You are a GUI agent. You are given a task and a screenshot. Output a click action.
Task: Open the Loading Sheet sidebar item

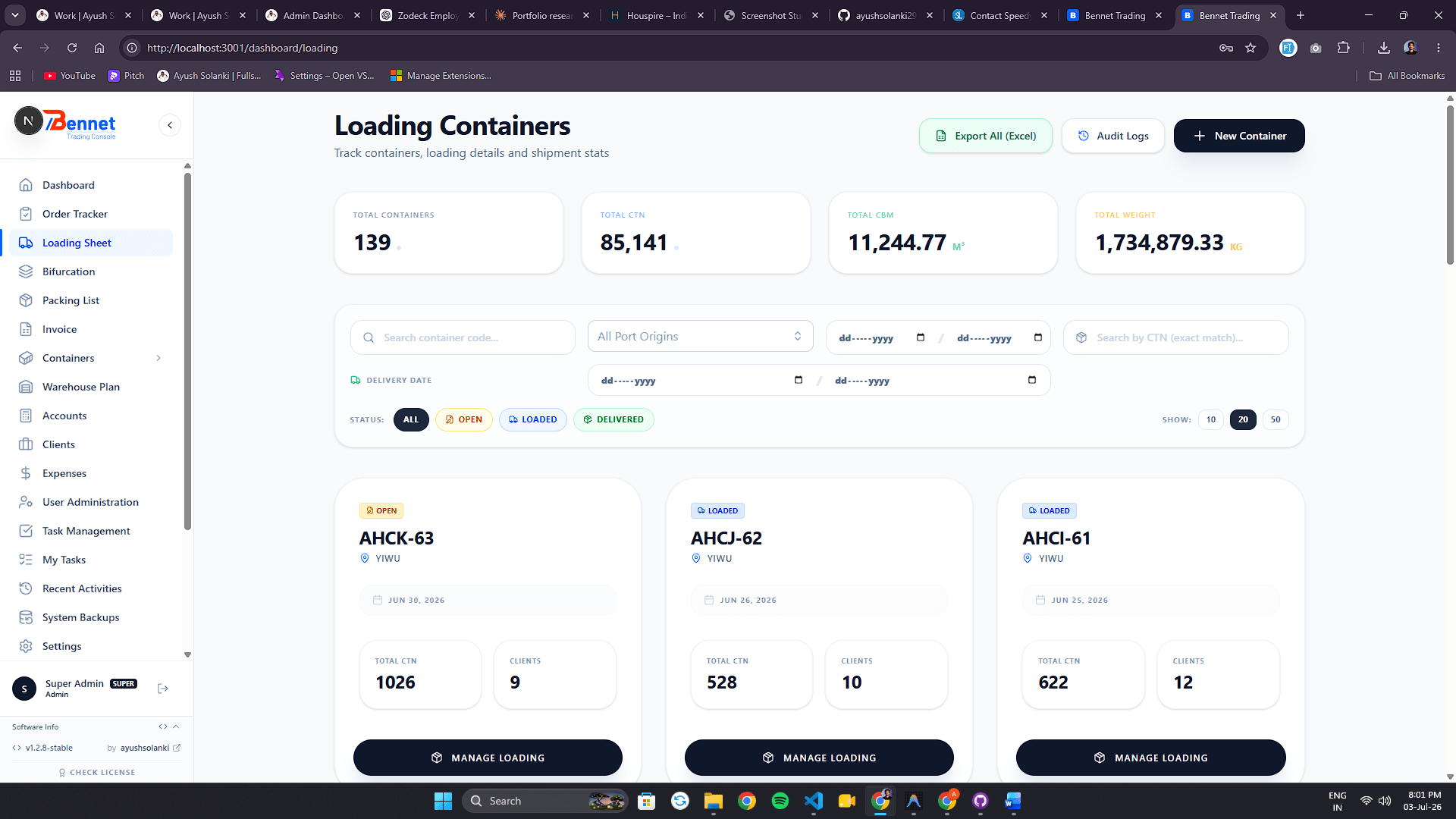coord(91,243)
